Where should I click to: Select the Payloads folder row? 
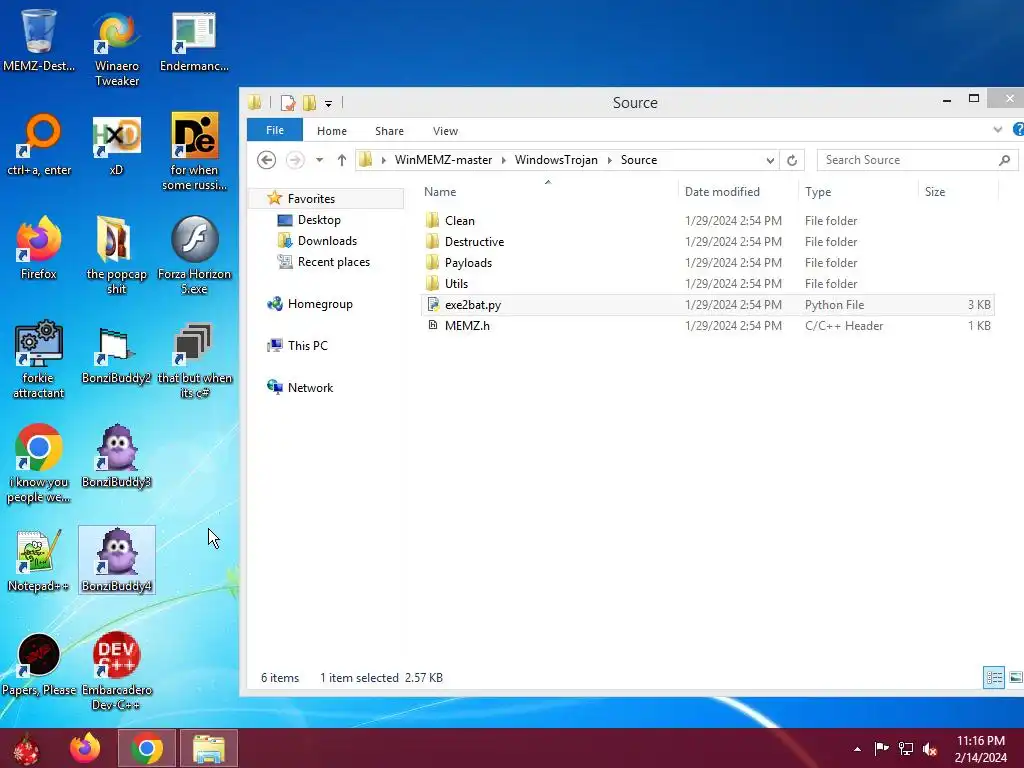click(708, 263)
